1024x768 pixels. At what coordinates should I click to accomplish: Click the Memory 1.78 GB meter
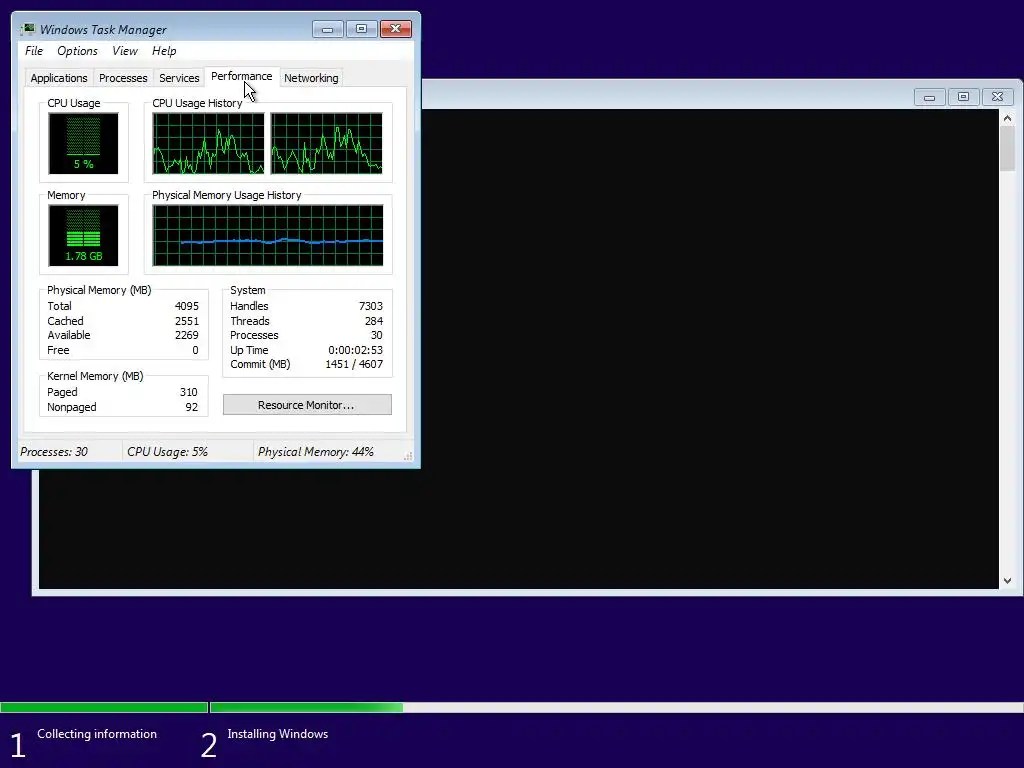click(84, 236)
